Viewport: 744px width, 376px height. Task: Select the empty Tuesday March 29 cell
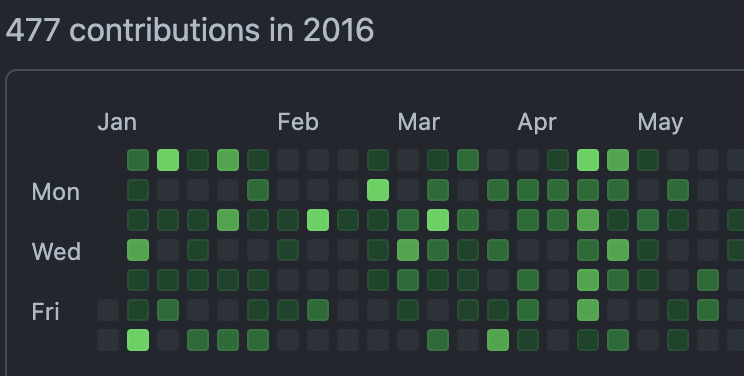498,220
